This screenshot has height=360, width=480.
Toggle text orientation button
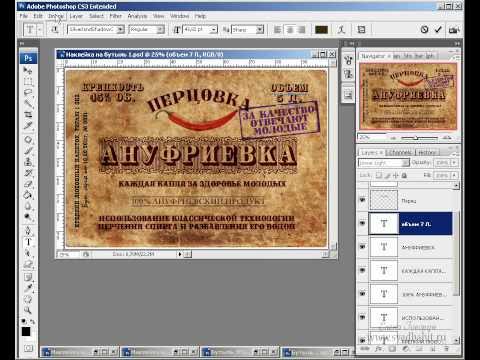[55, 30]
